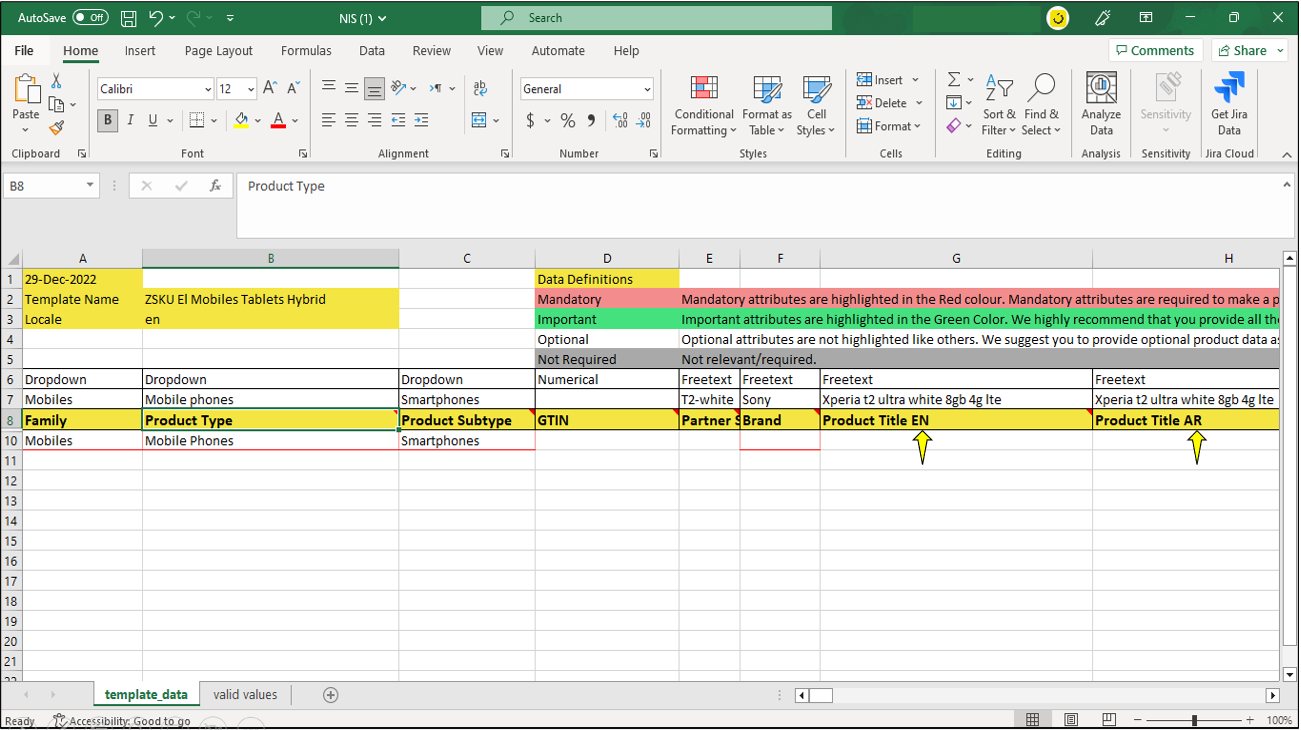Image resolution: width=1301 pixels, height=730 pixels.
Task: Add a new sheet with plus icon
Action: pos(330,695)
